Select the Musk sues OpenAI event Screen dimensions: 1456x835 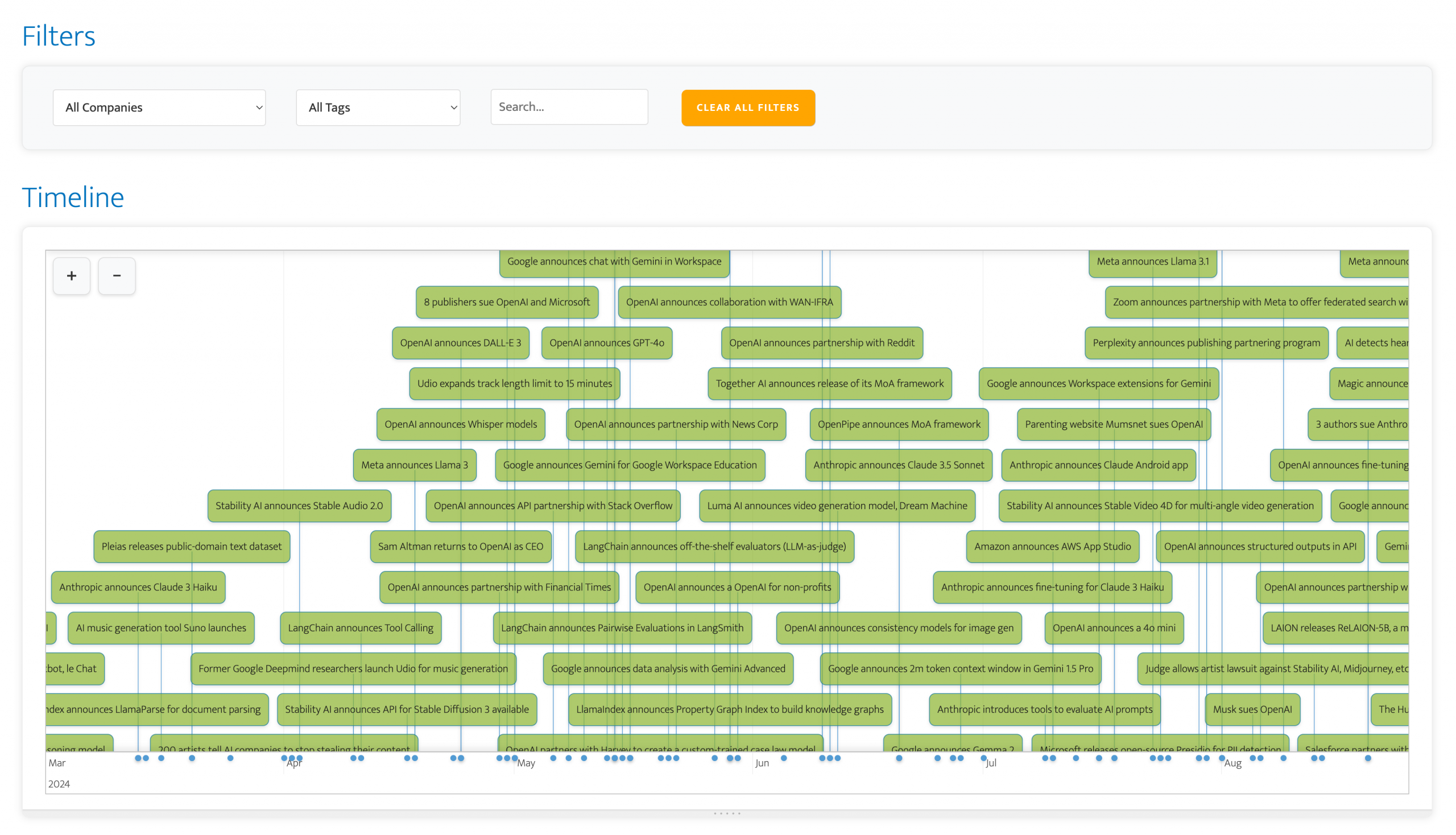(x=1252, y=709)
